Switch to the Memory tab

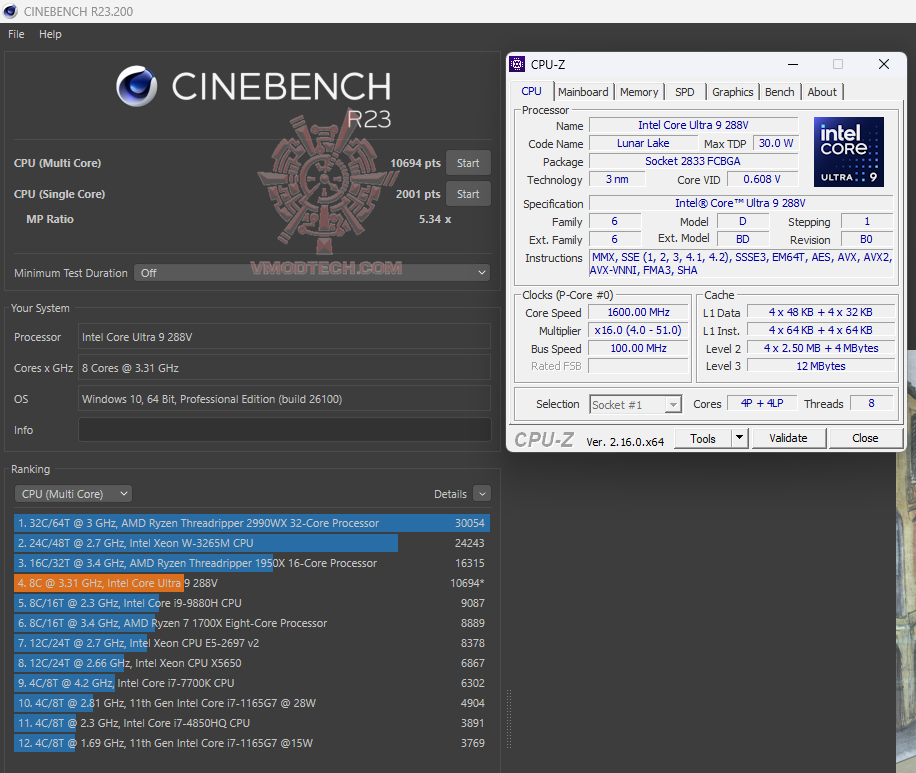(639, 91)
